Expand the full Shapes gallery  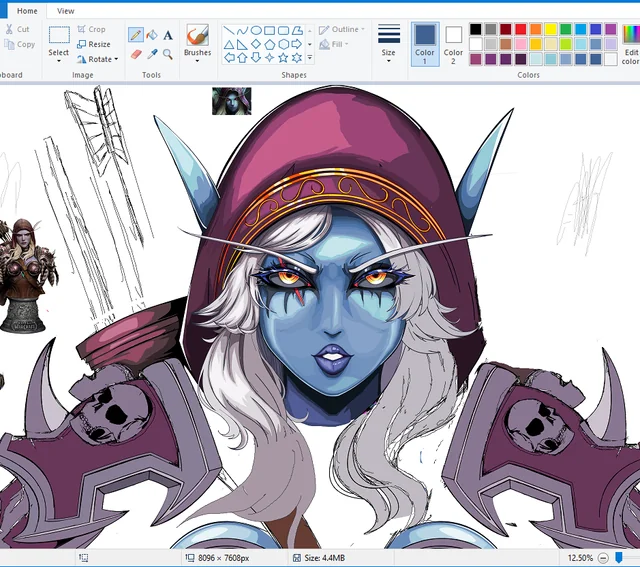(x=310, y=58)
